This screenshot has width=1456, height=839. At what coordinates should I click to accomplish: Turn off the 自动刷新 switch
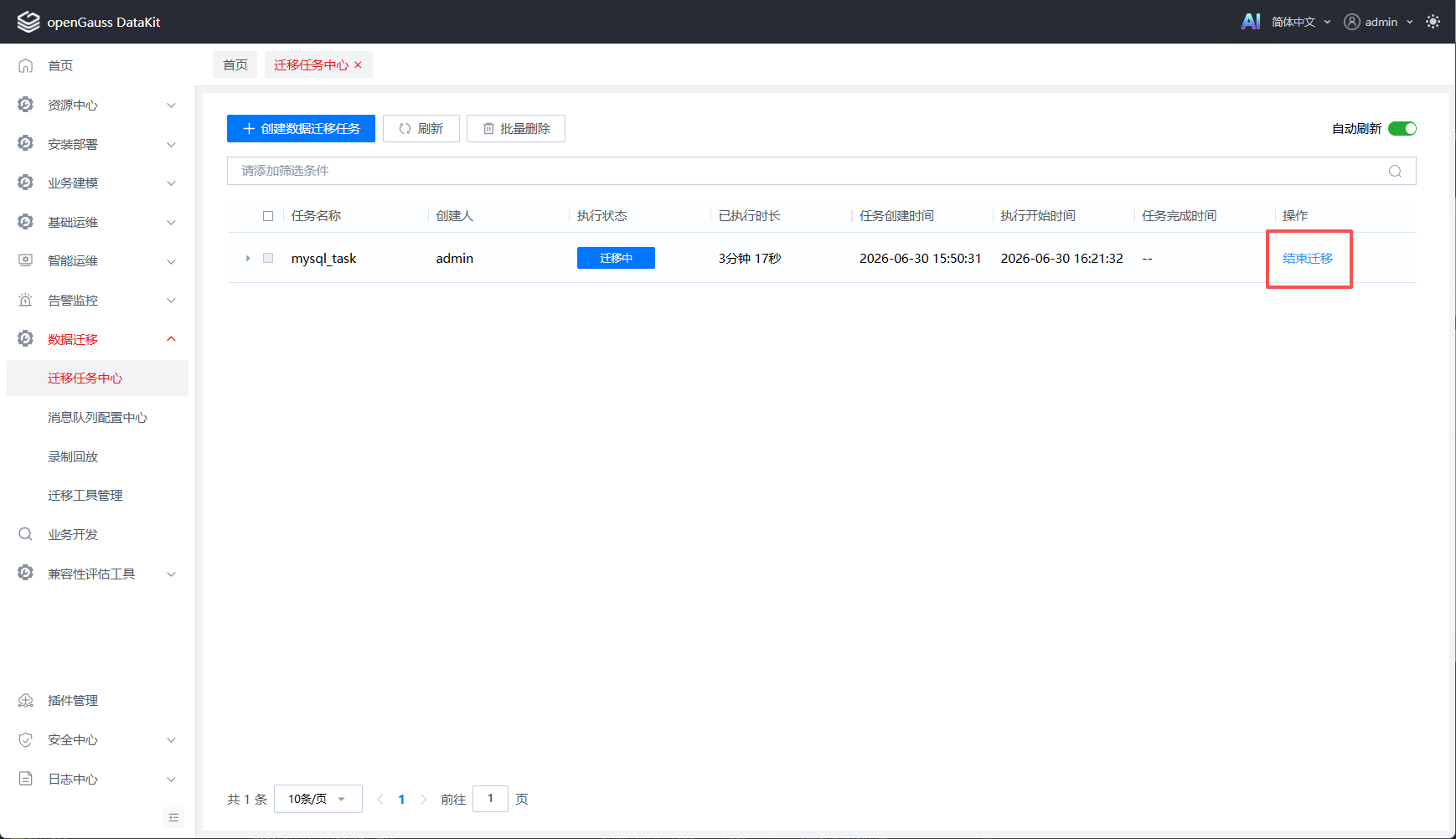[1402, 128]
